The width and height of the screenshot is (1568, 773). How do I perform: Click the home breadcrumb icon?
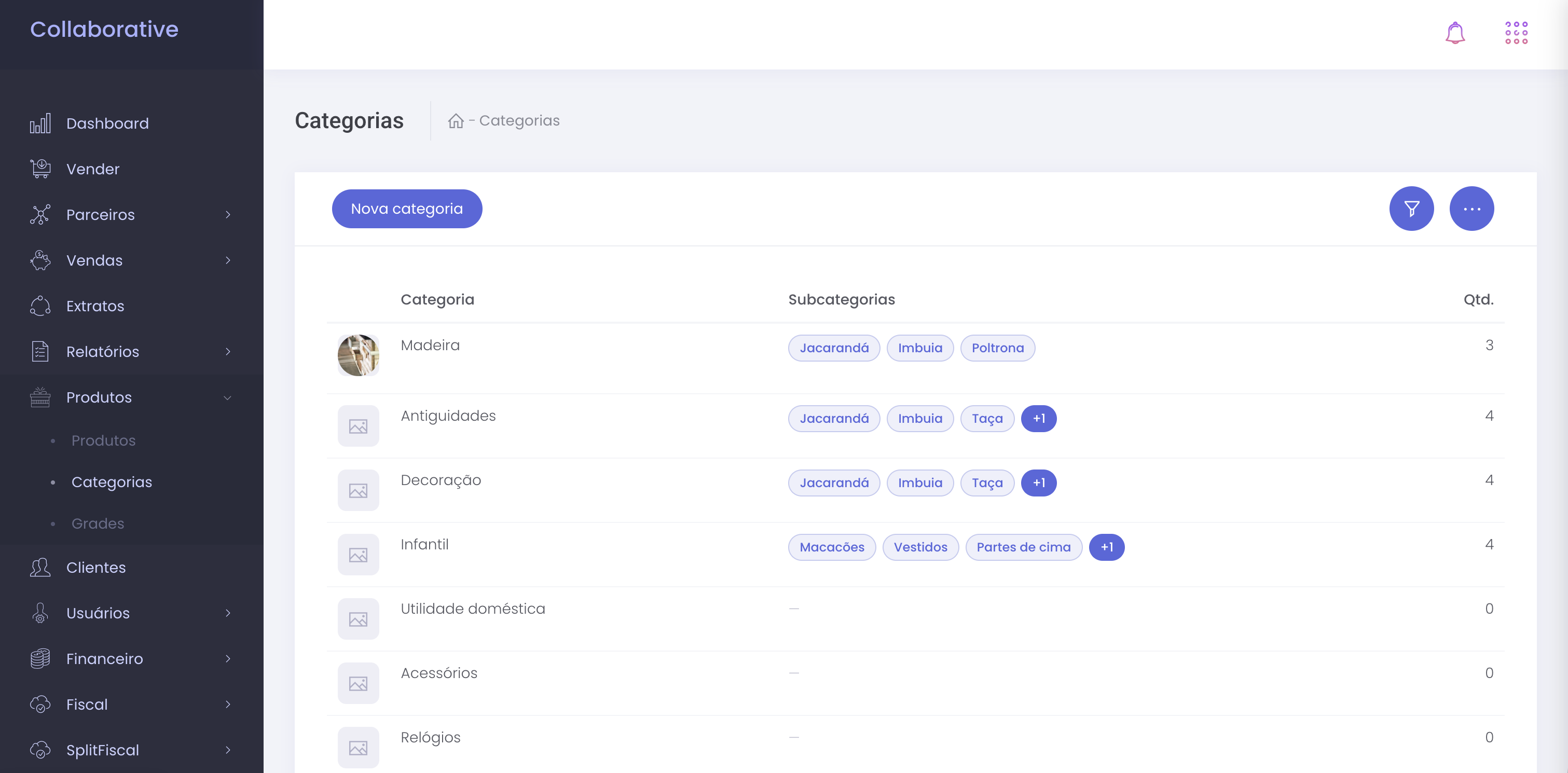456,121
